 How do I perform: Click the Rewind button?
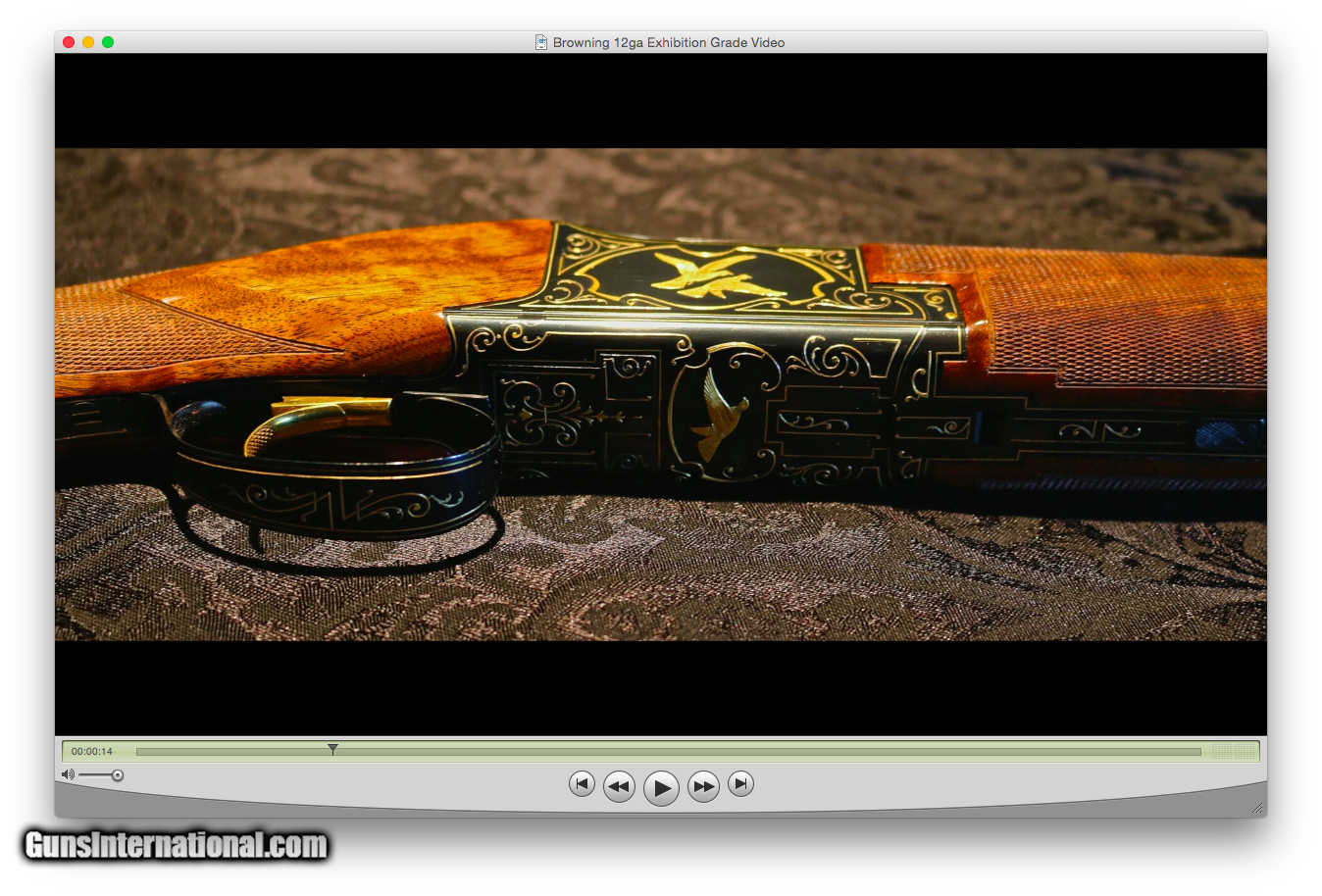pos(619,786)
